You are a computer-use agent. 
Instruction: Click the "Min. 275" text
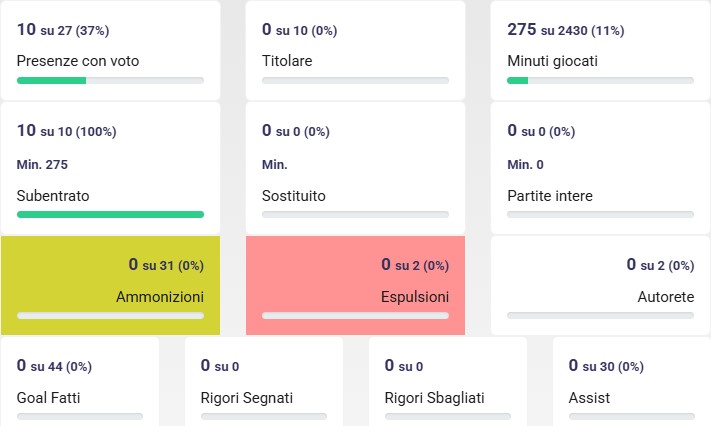(x=42, y=164)
